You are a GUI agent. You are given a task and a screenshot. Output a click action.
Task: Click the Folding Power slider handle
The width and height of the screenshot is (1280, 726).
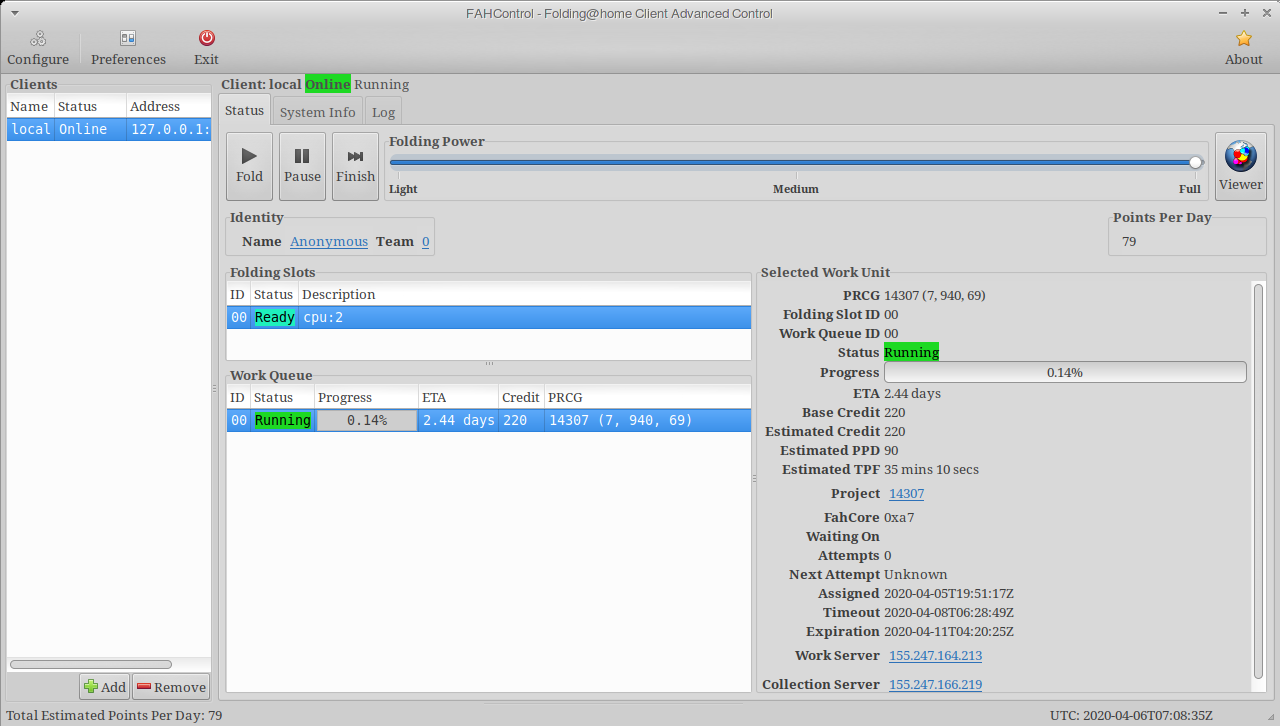pyautogui.click(x=1195, y=162)
